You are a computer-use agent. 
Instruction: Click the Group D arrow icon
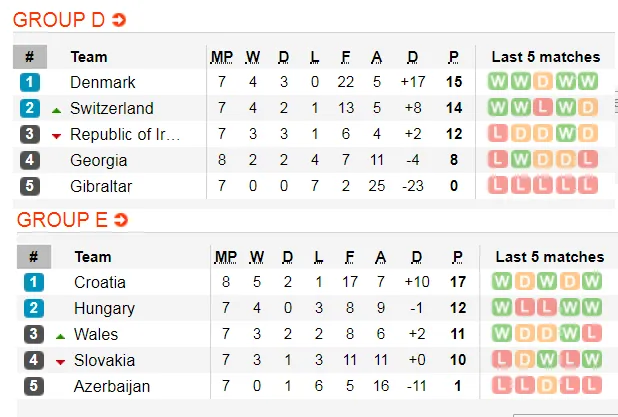(x=119, y=20)
